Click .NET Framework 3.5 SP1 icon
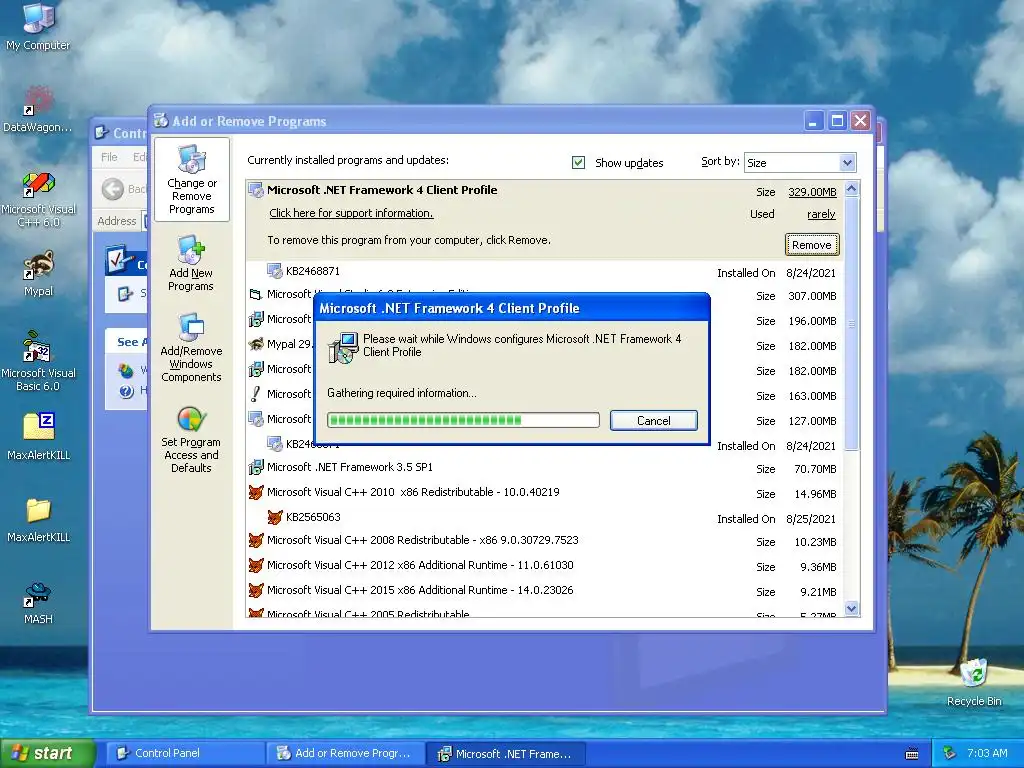The height and width of the screenshot is (768, 1024). coord(256,467)
